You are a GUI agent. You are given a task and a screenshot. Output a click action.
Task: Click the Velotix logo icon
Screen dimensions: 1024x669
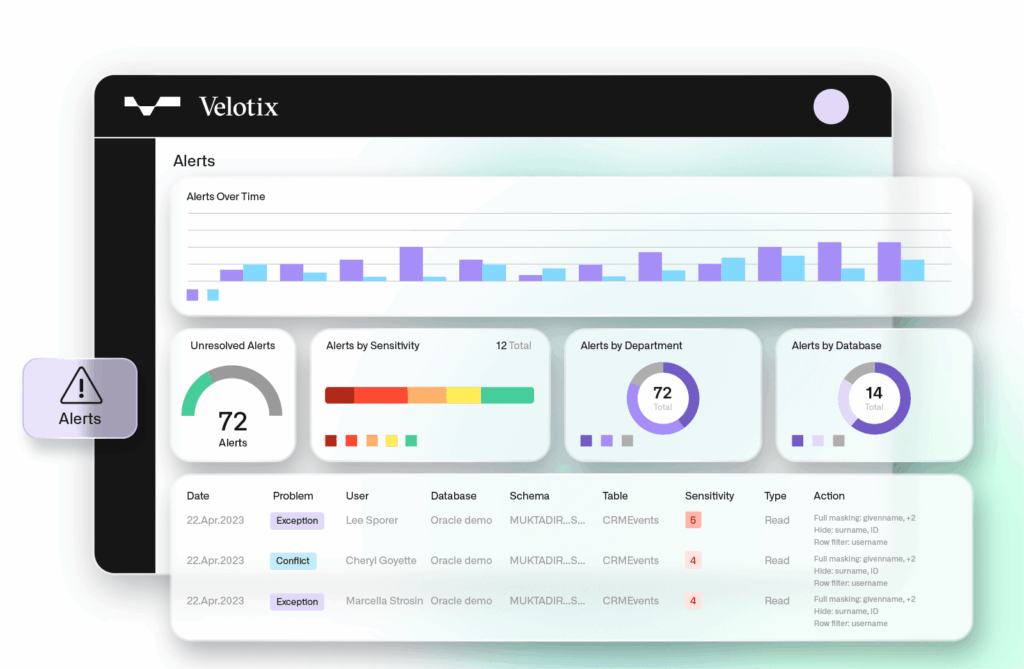[152, 106]
